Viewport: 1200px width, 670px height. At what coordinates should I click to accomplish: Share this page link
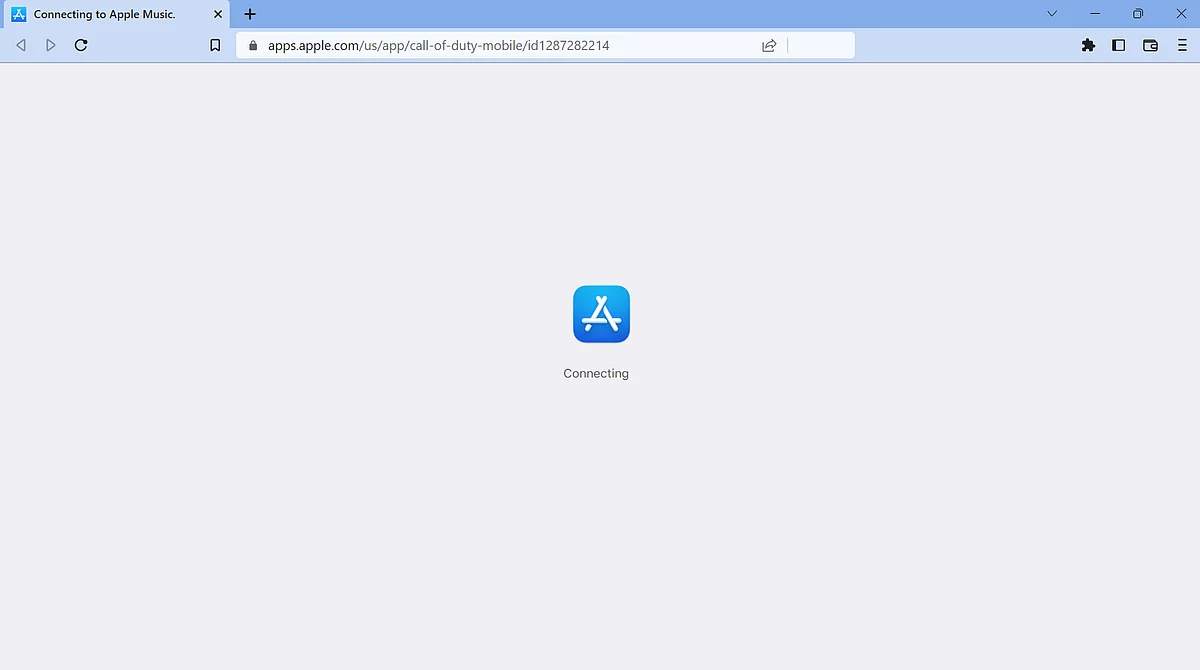tap(769, 45)
